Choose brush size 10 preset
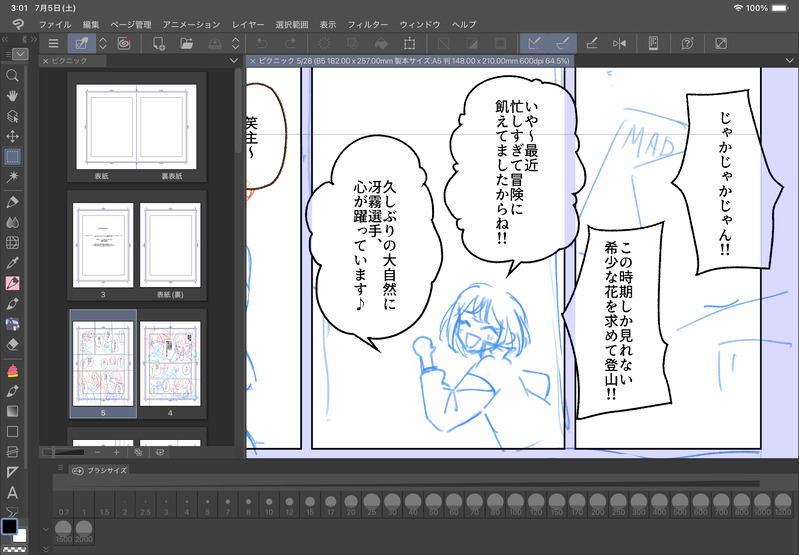This screenshot has height=555, width=799. click(269, 506)
